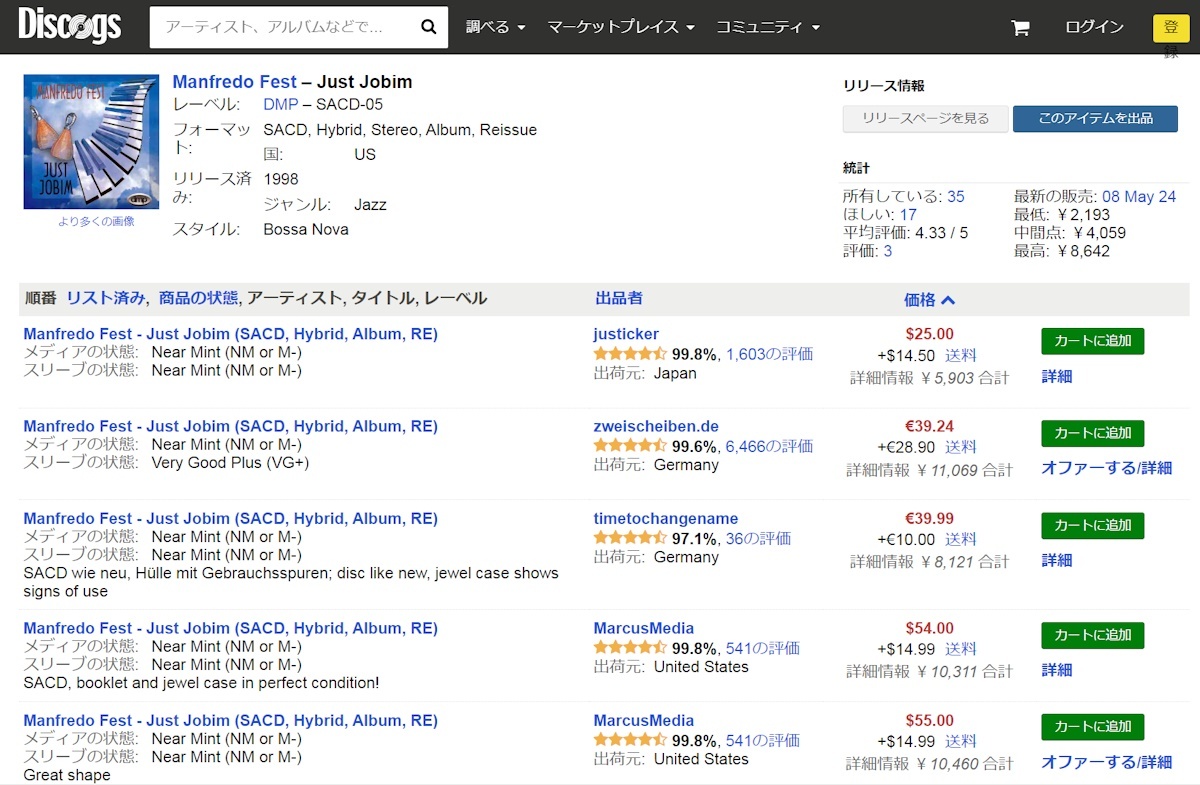Open the コミュニティ dropdown menu
The width and height of the screenshot is (1200, 785).
point(767,27)
